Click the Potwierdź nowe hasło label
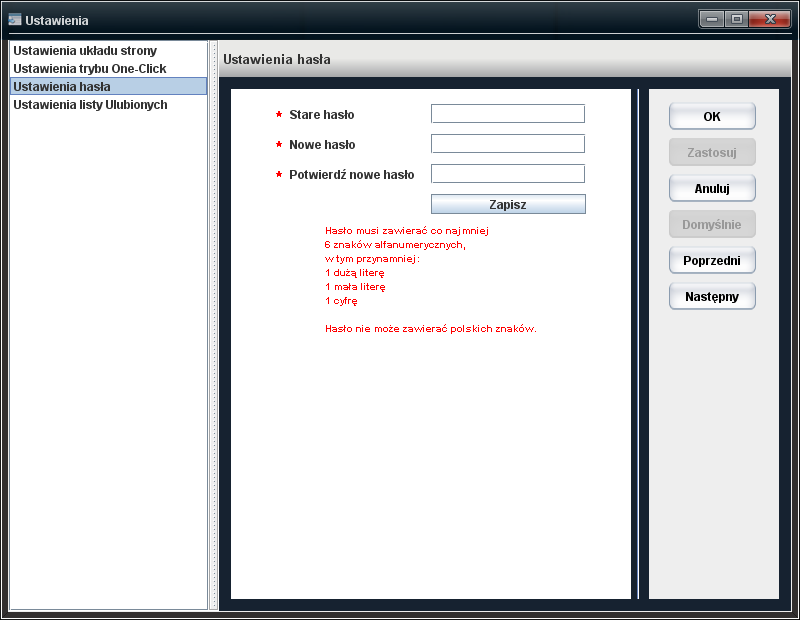800x620 pixels. pos(352,175)
